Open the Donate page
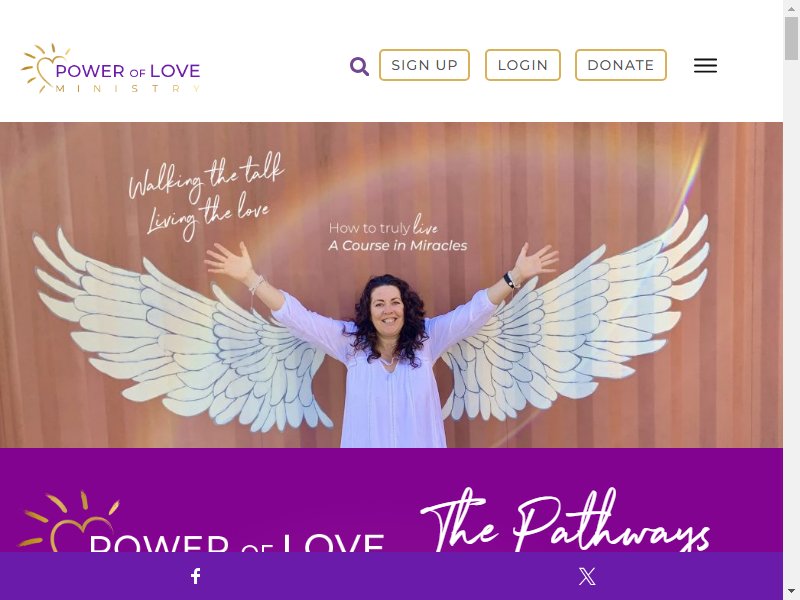800x600 pixels. tap(620, 65)
